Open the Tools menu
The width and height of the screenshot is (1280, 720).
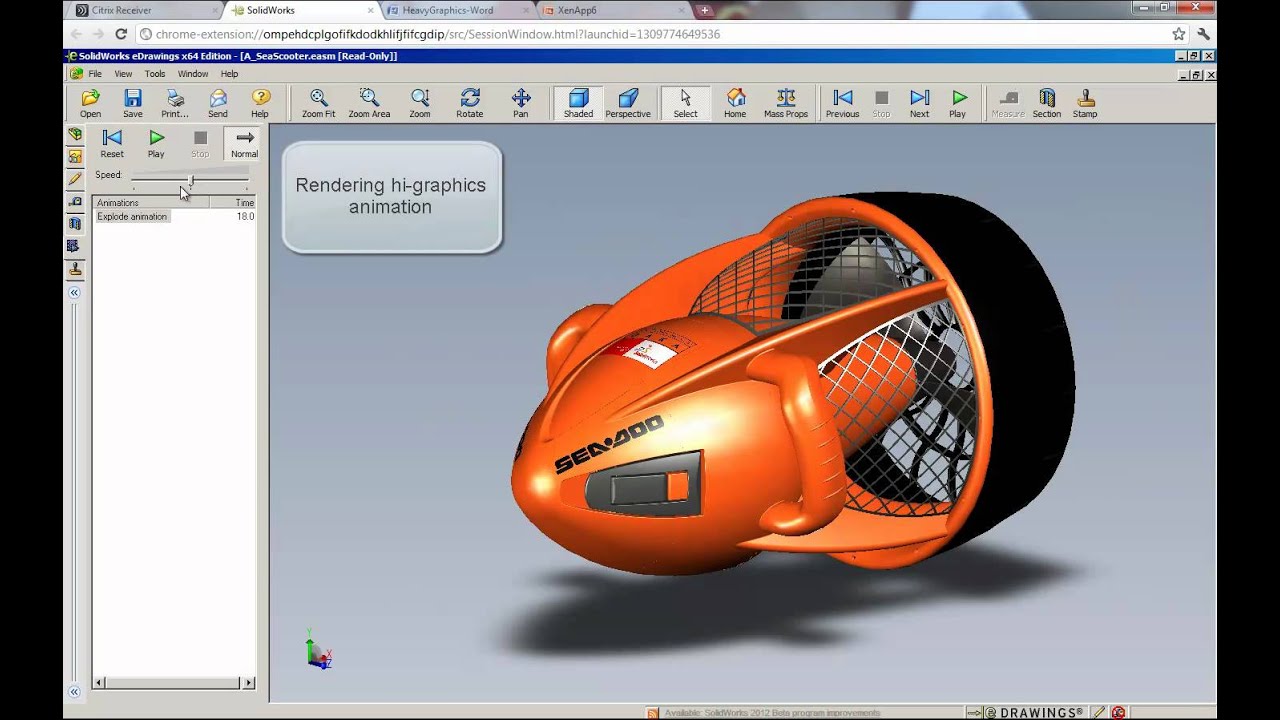155,74
